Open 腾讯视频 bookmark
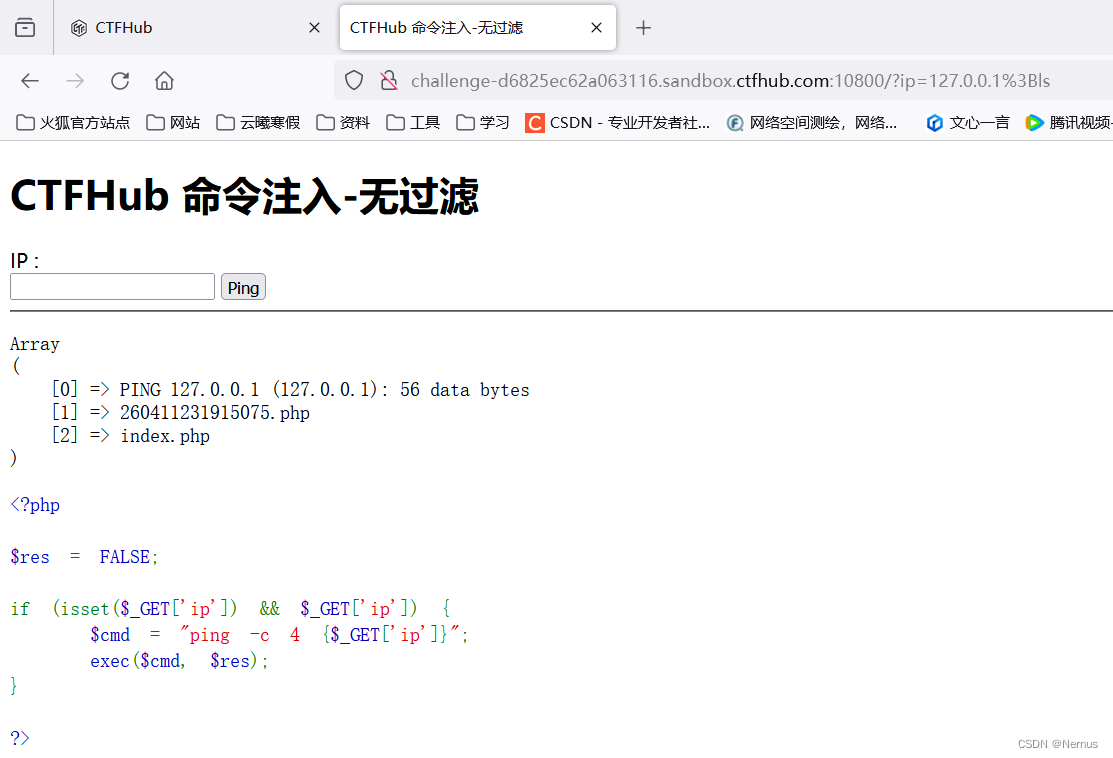This screenshot has width=1113, height=758. coord(1068,123)
